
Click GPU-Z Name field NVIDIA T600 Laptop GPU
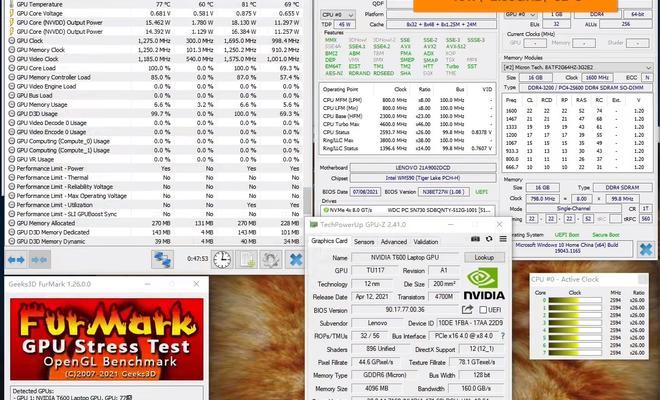point(405,257)
